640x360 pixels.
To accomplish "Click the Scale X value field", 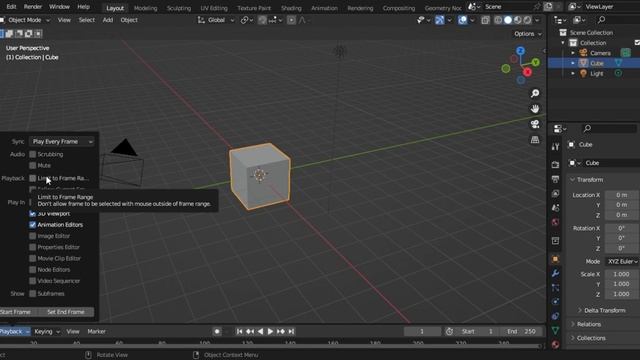I will pyautogui.click(x=622, y=274).
